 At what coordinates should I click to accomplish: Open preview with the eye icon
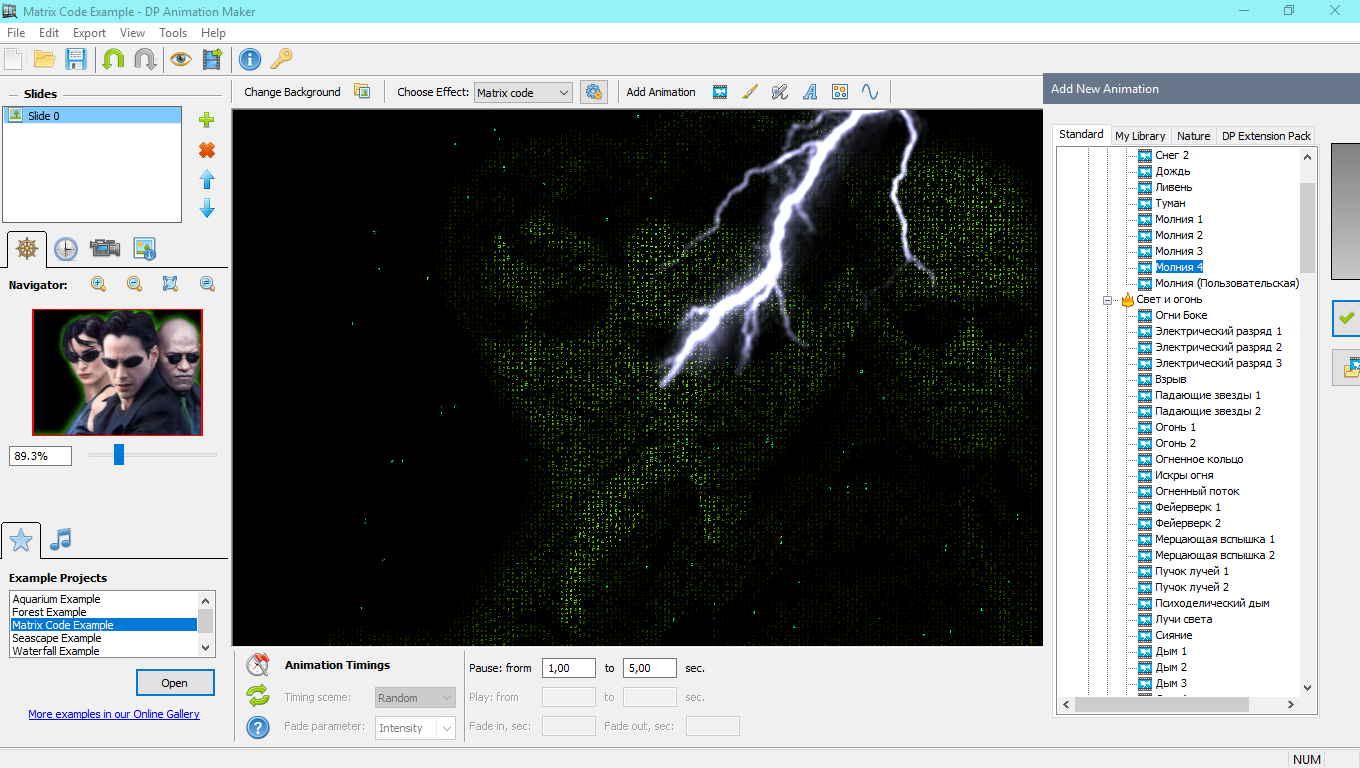click(x=180, y=59)
